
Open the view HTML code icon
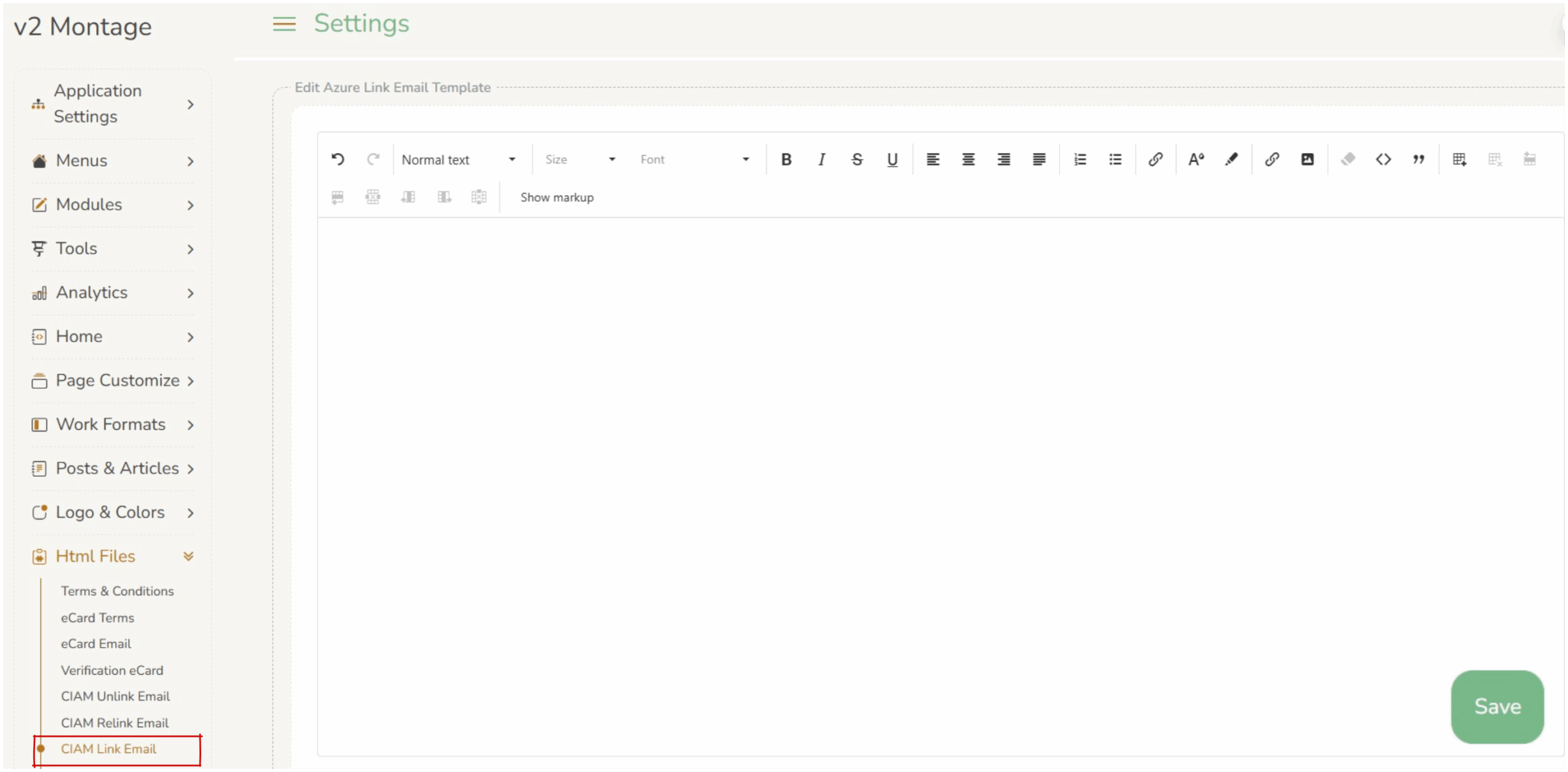click(1383, 160)
